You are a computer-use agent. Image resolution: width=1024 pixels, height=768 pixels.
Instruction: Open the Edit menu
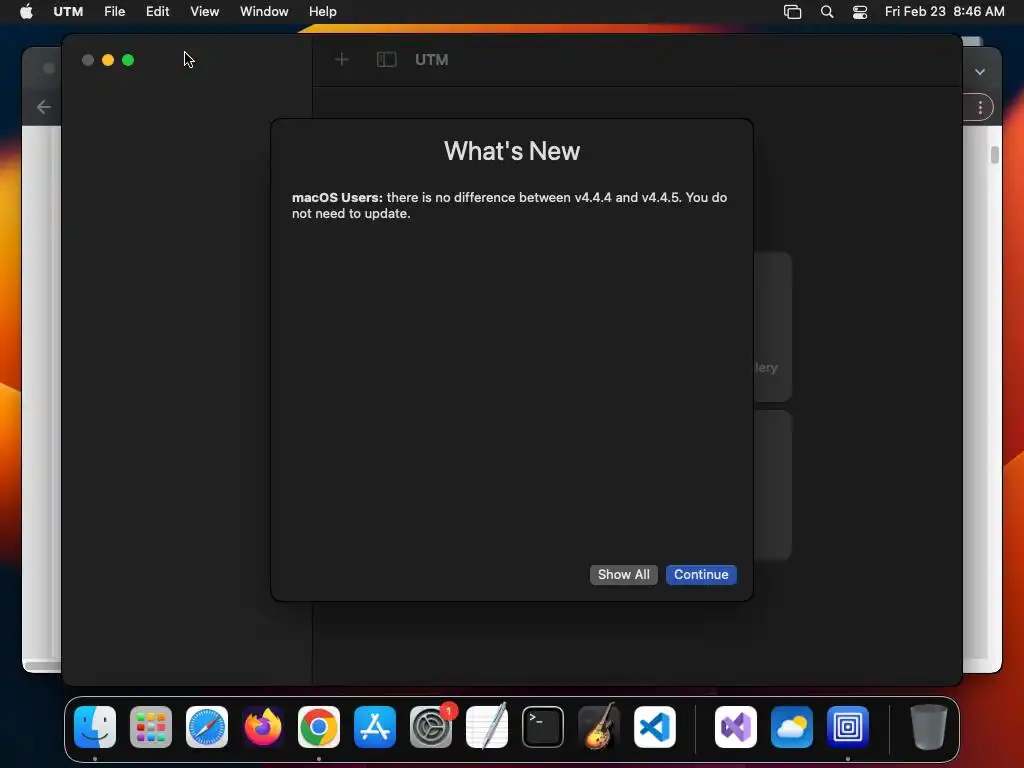point(157,12)
